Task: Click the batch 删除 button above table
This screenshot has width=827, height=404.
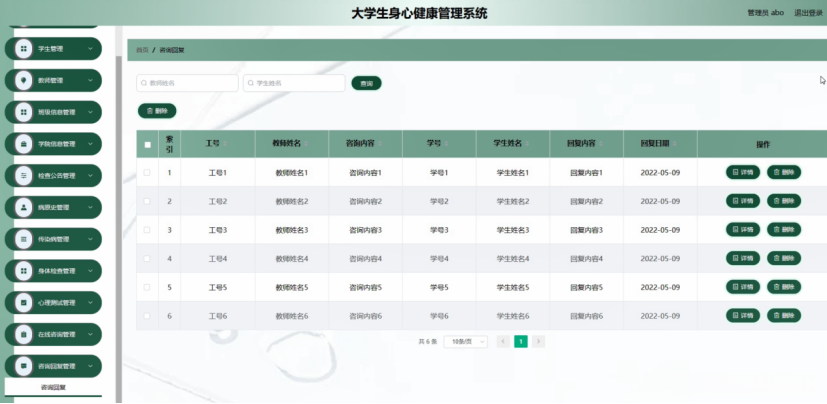Action: (x=157, y=111)
